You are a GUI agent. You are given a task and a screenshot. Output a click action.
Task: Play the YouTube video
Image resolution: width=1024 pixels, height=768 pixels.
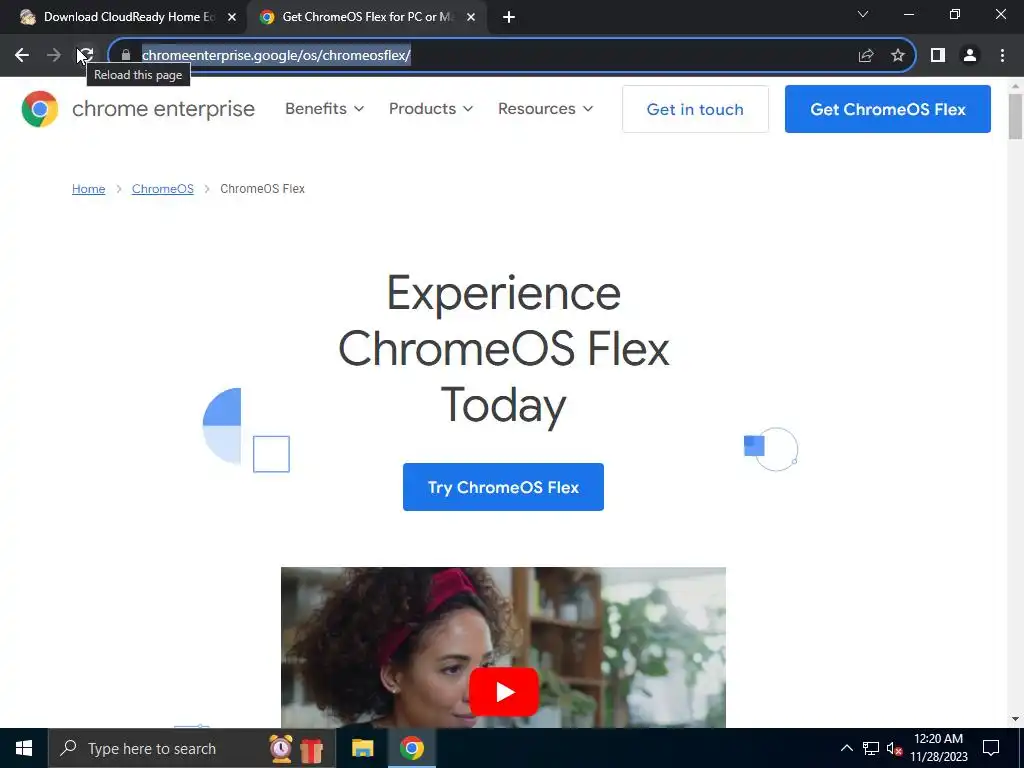pos(504,692)
